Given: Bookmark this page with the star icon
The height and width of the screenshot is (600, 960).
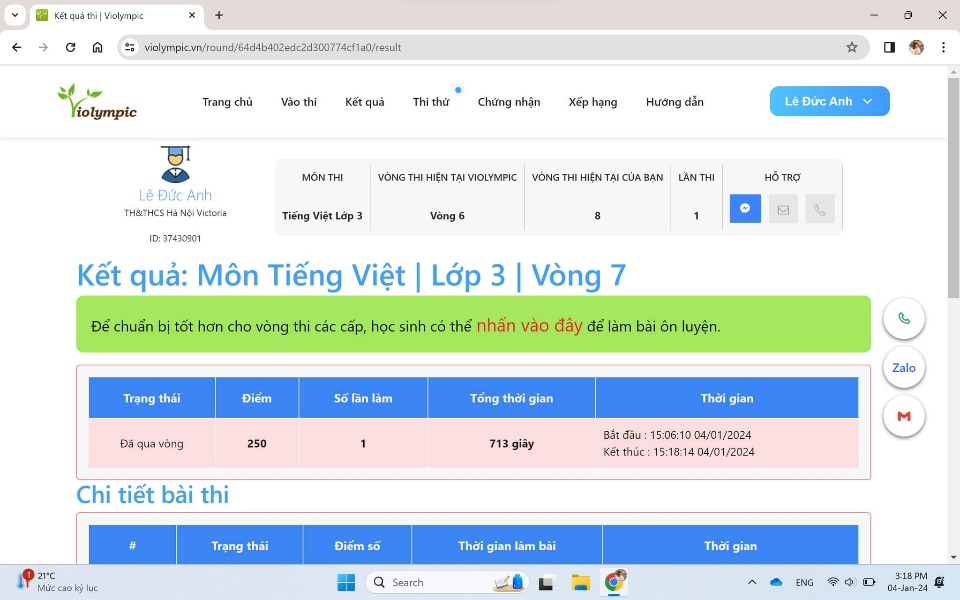Looking at the screenshot, I should point(852,47).
